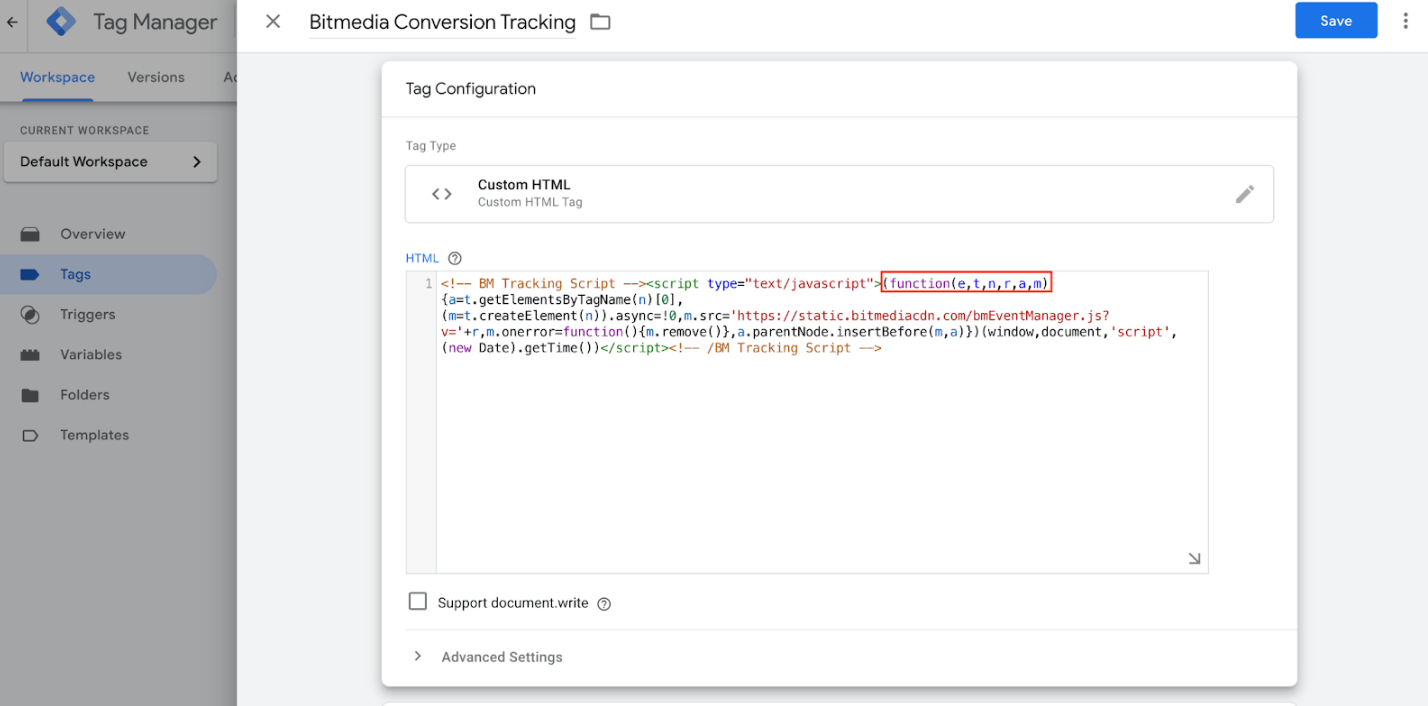Select the Custom HTML code type indicator
This screenshot has width=1428, height=706.
(440, 193)
